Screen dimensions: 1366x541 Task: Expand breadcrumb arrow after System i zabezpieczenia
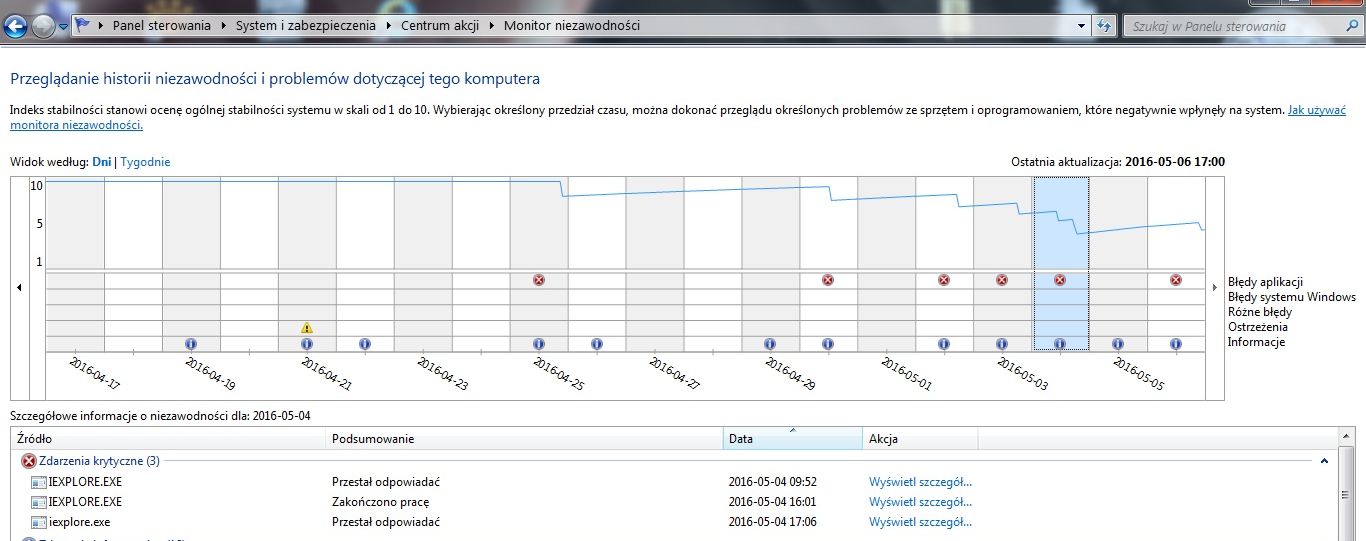pyautogui.click(x=390, y=26)
